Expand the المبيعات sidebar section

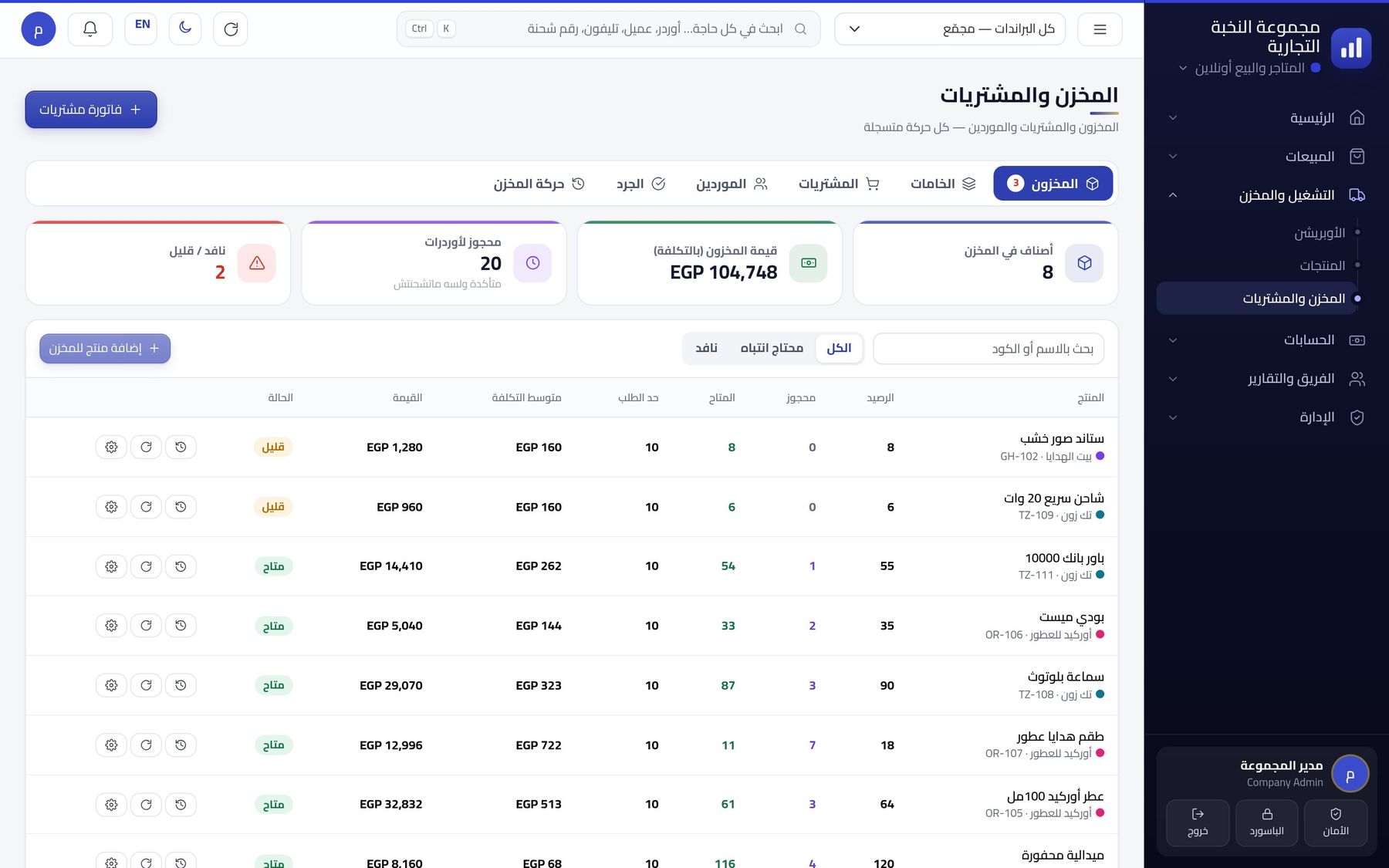click(1266, 157)
